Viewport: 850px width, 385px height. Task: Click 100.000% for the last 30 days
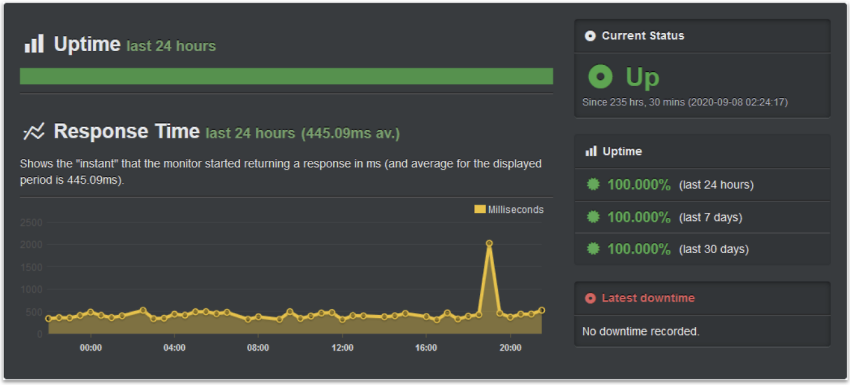coord(639,249)
